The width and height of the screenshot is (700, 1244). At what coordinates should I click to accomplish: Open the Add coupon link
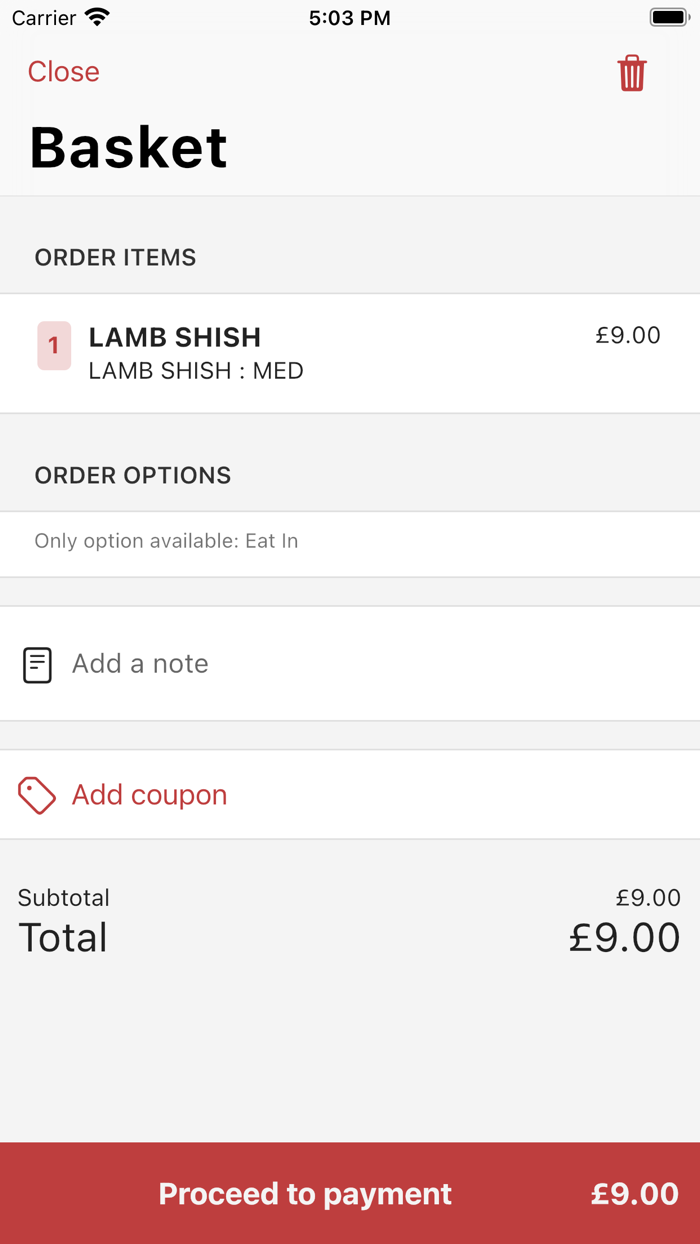pos(149,795)
